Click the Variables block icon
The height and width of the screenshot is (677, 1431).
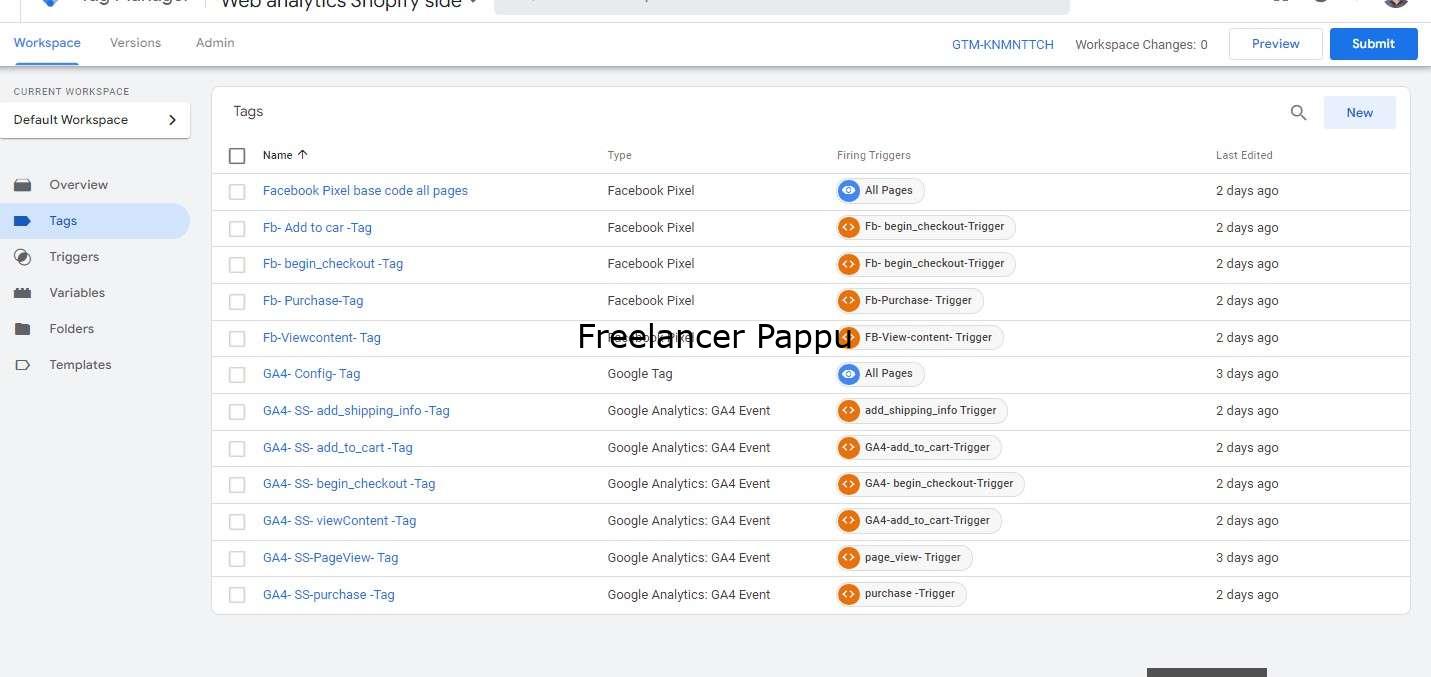(x=23, y=293)
